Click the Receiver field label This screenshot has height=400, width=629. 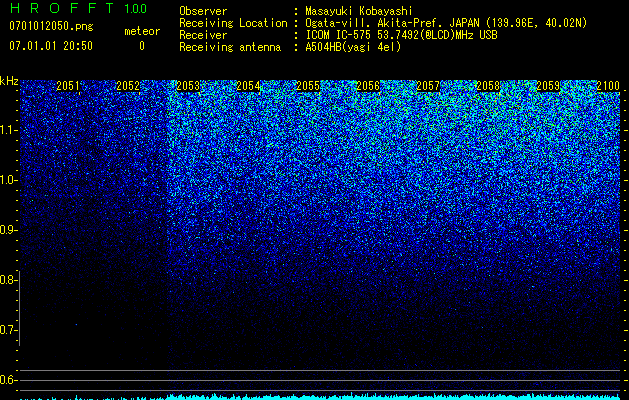pyautogui.click(x=203, y=35)
